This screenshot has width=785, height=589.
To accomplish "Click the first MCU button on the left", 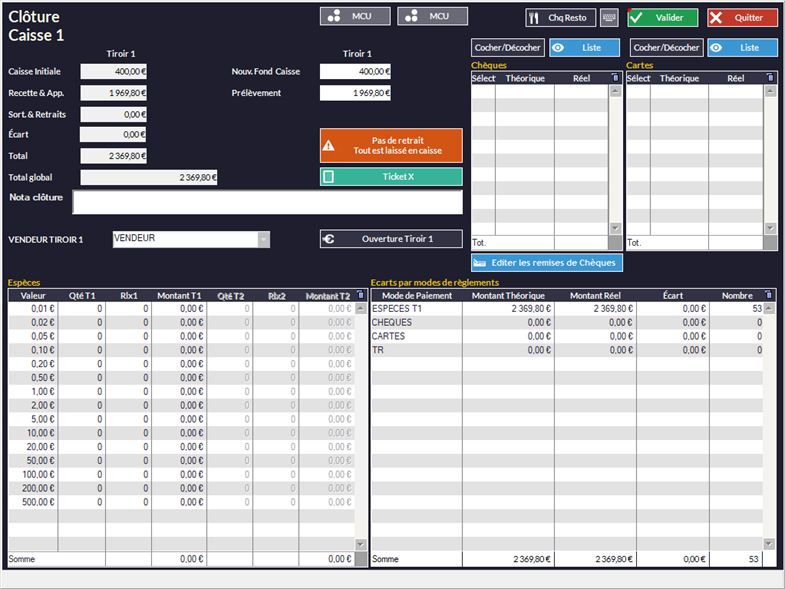I will 355,16.
